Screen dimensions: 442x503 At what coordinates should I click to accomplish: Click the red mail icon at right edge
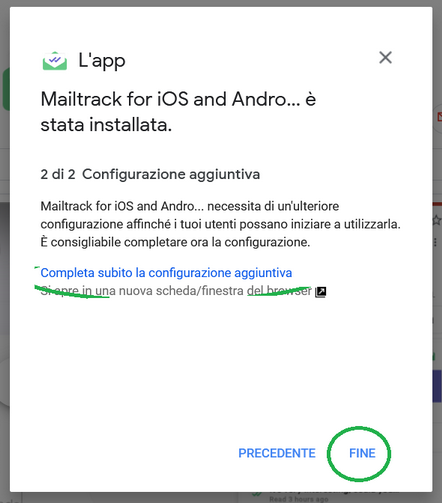[x=439, y=117]
